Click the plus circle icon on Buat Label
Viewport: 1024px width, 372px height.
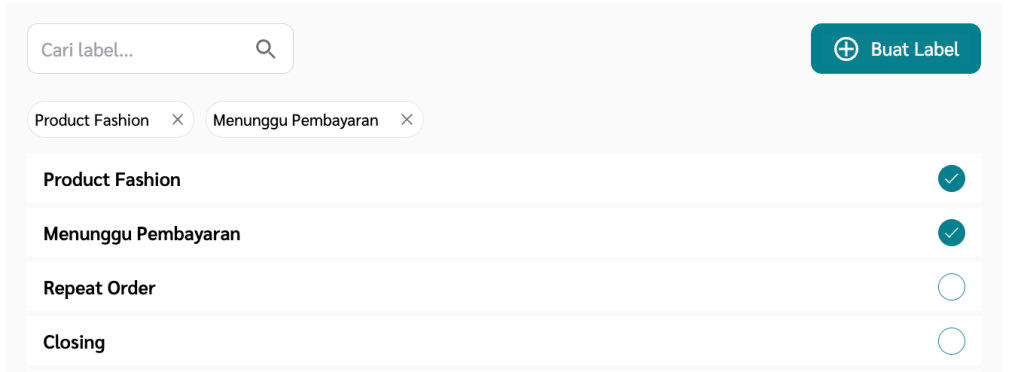tap(846, 49)
